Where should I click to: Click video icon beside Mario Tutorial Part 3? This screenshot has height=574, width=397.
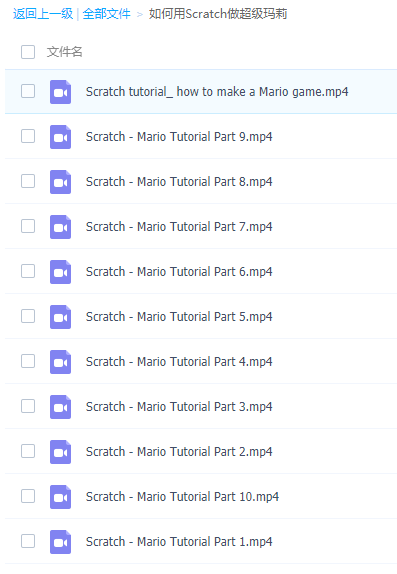click(x=60, y=407)
